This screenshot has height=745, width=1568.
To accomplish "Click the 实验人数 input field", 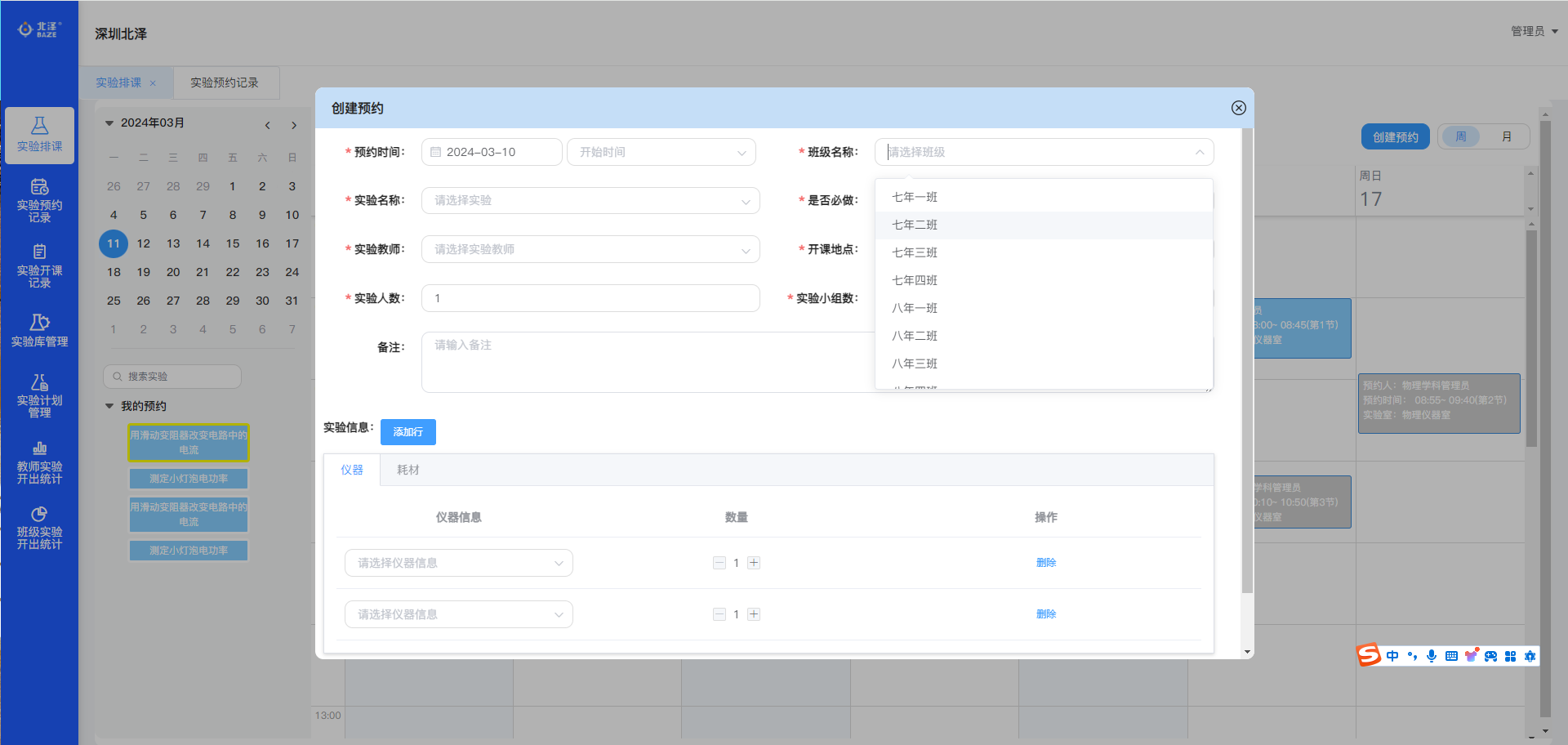I will (590, 298).
